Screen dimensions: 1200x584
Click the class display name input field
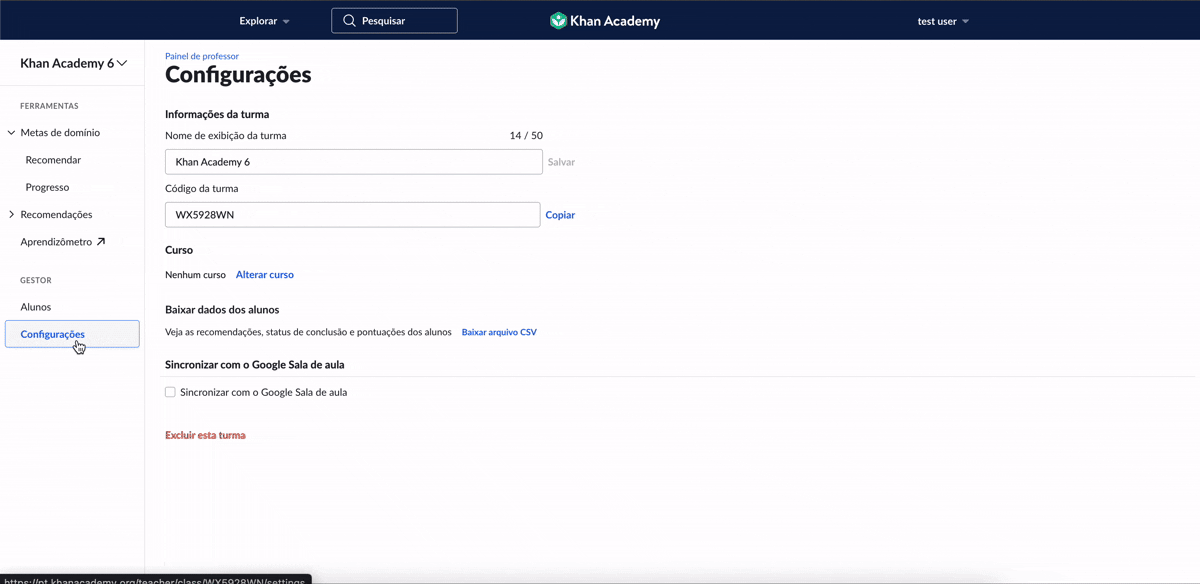tap(354, 162)
